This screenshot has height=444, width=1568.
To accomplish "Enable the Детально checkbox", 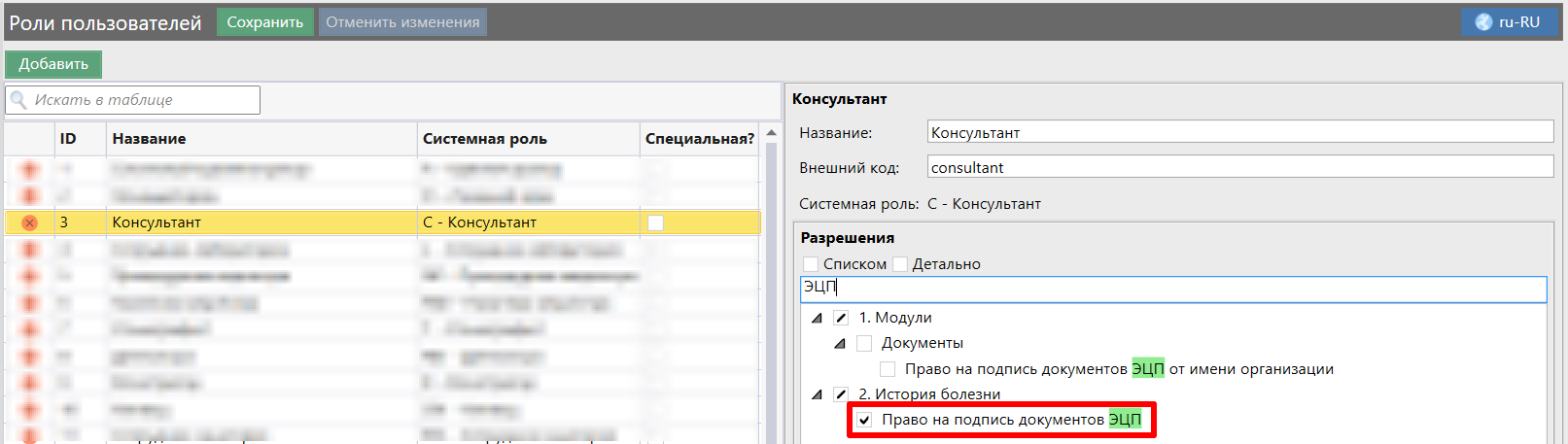I will tap(900, 264).
